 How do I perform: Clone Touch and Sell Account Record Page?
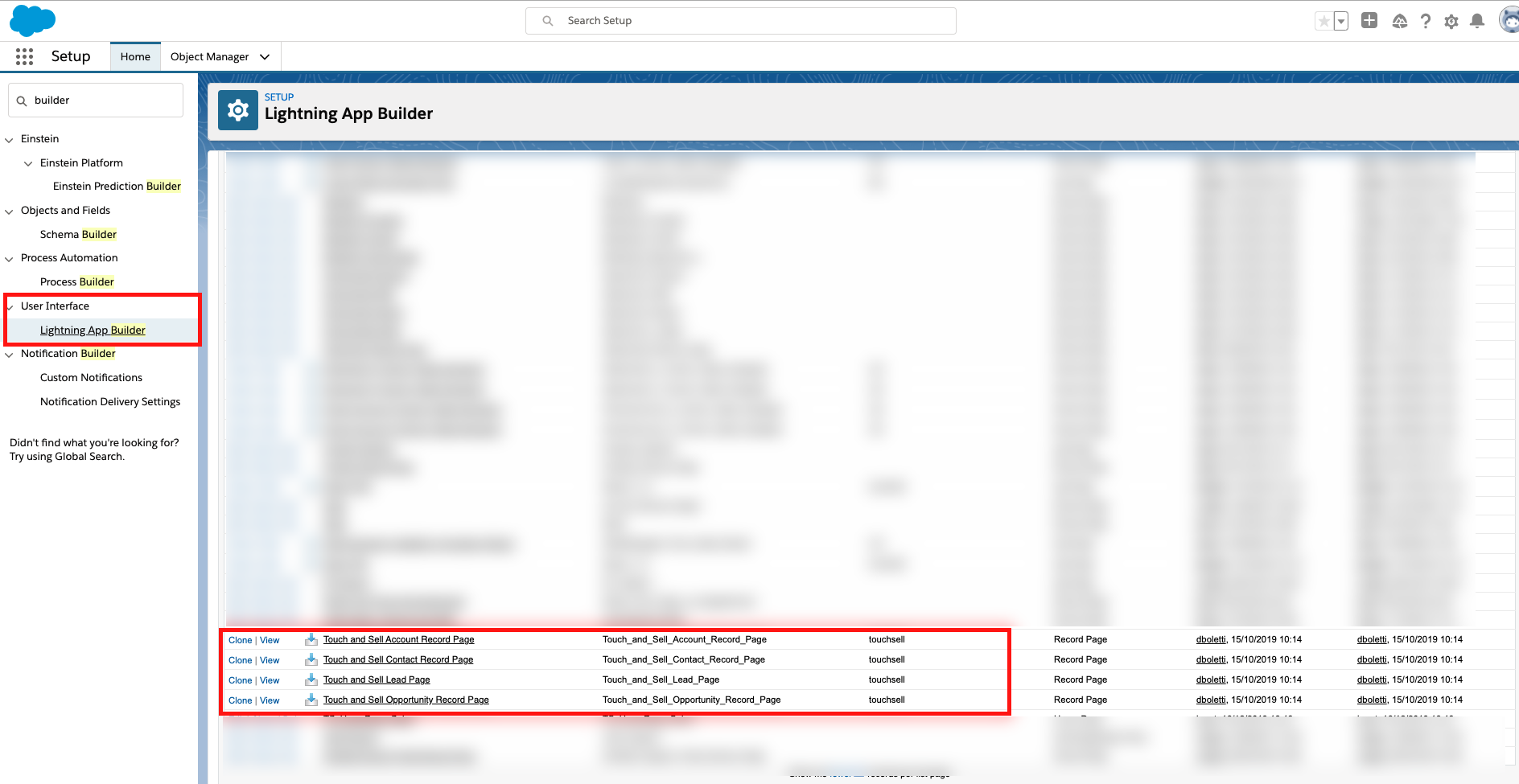(x=240, y=641)
